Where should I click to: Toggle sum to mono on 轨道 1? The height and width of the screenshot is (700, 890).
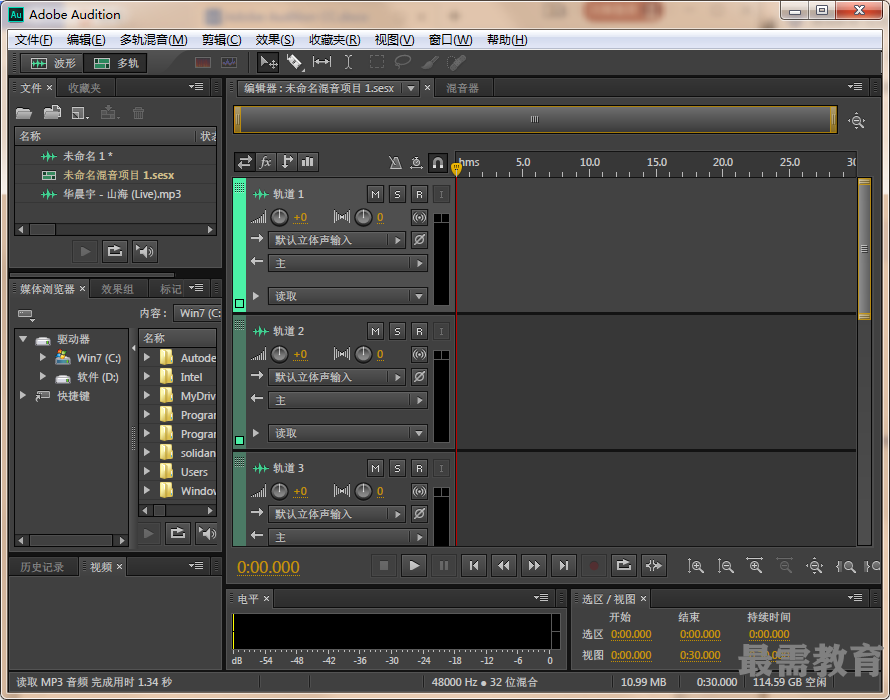click(x=419, y=217)
